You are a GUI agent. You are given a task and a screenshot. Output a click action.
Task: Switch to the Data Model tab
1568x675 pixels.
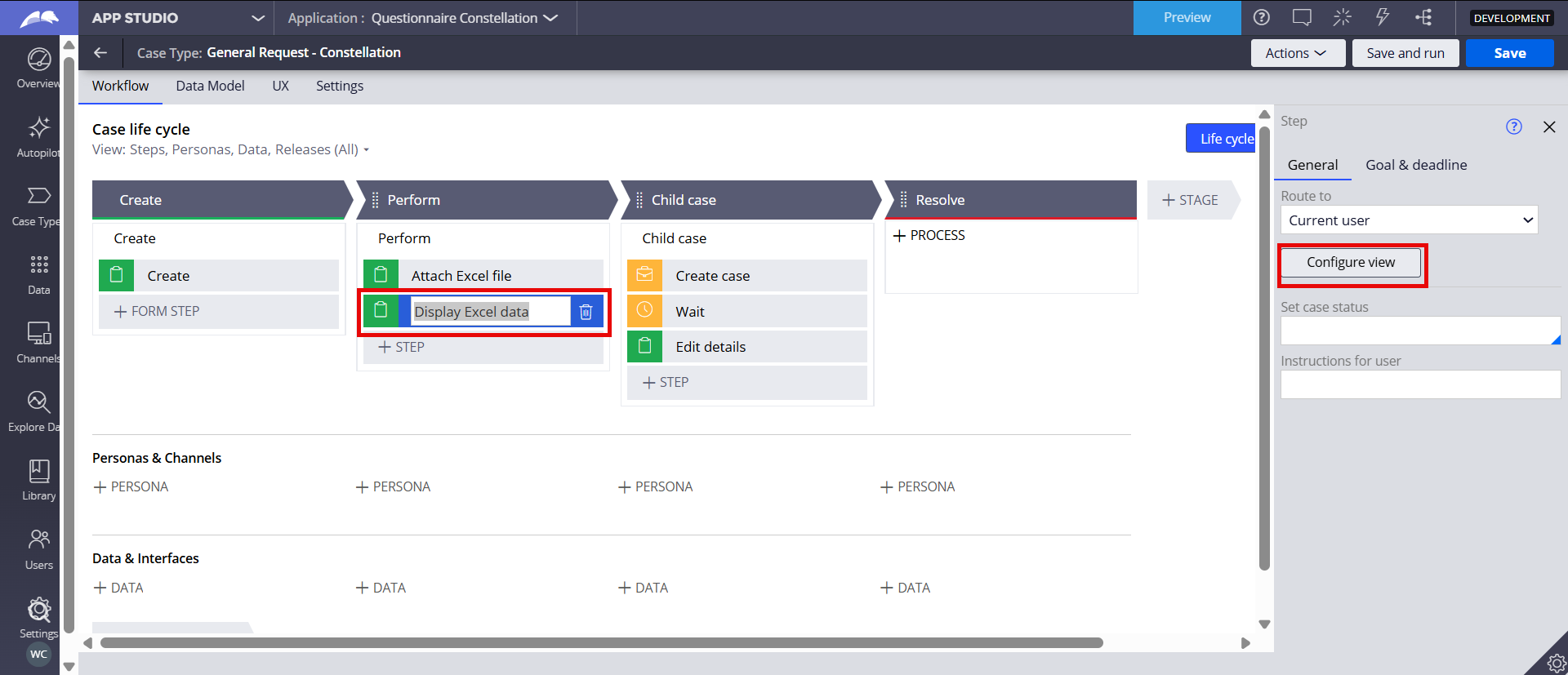[x=210, y=86]
